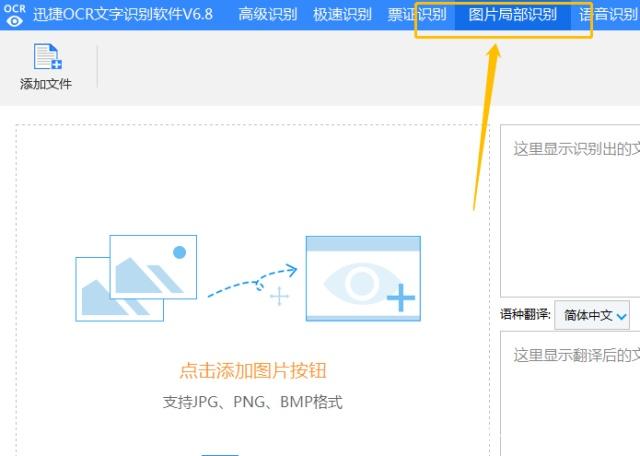Click the blue sun dot in picture icon
The image size is (640, 456).
[x=179, y=252]
